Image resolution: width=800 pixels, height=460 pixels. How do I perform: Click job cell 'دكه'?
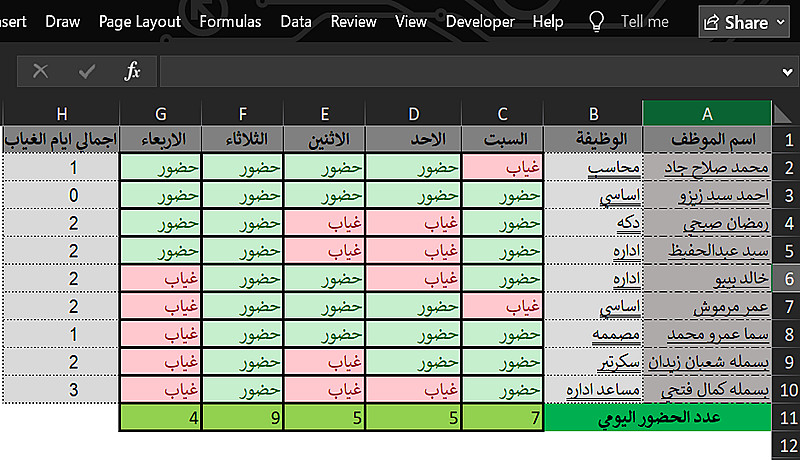pos(593,223)
